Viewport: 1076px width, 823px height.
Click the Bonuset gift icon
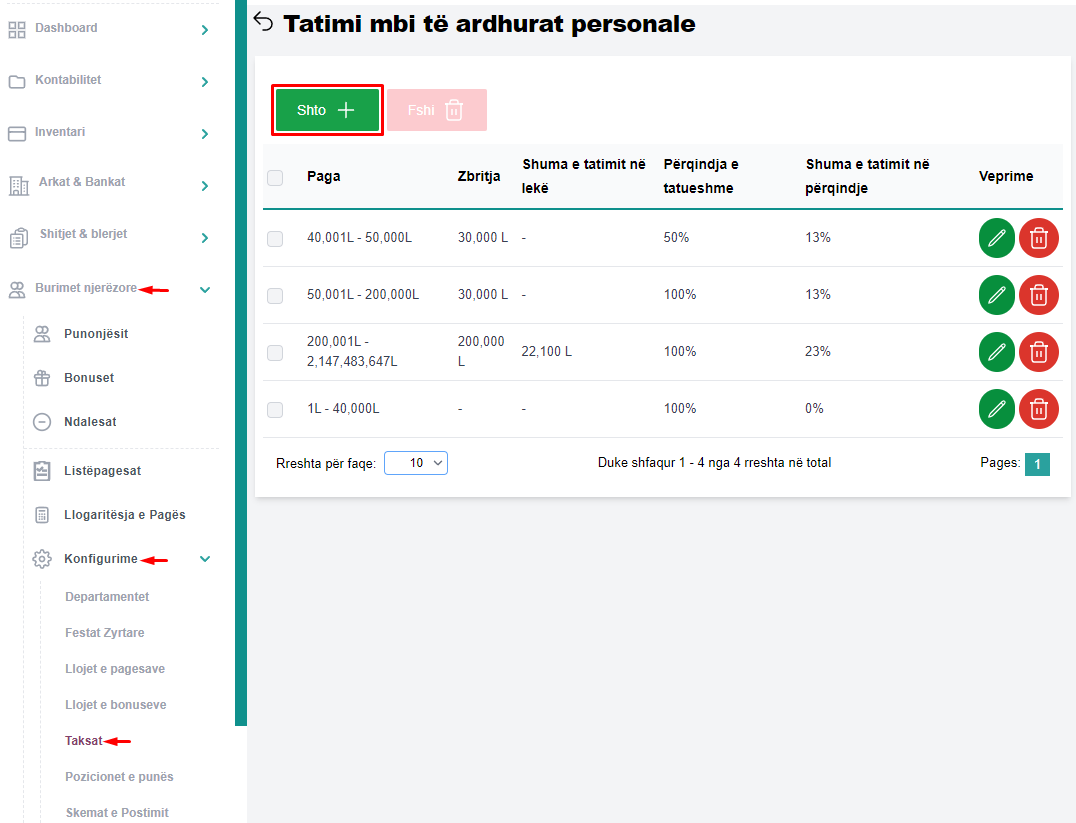[42, 378]
